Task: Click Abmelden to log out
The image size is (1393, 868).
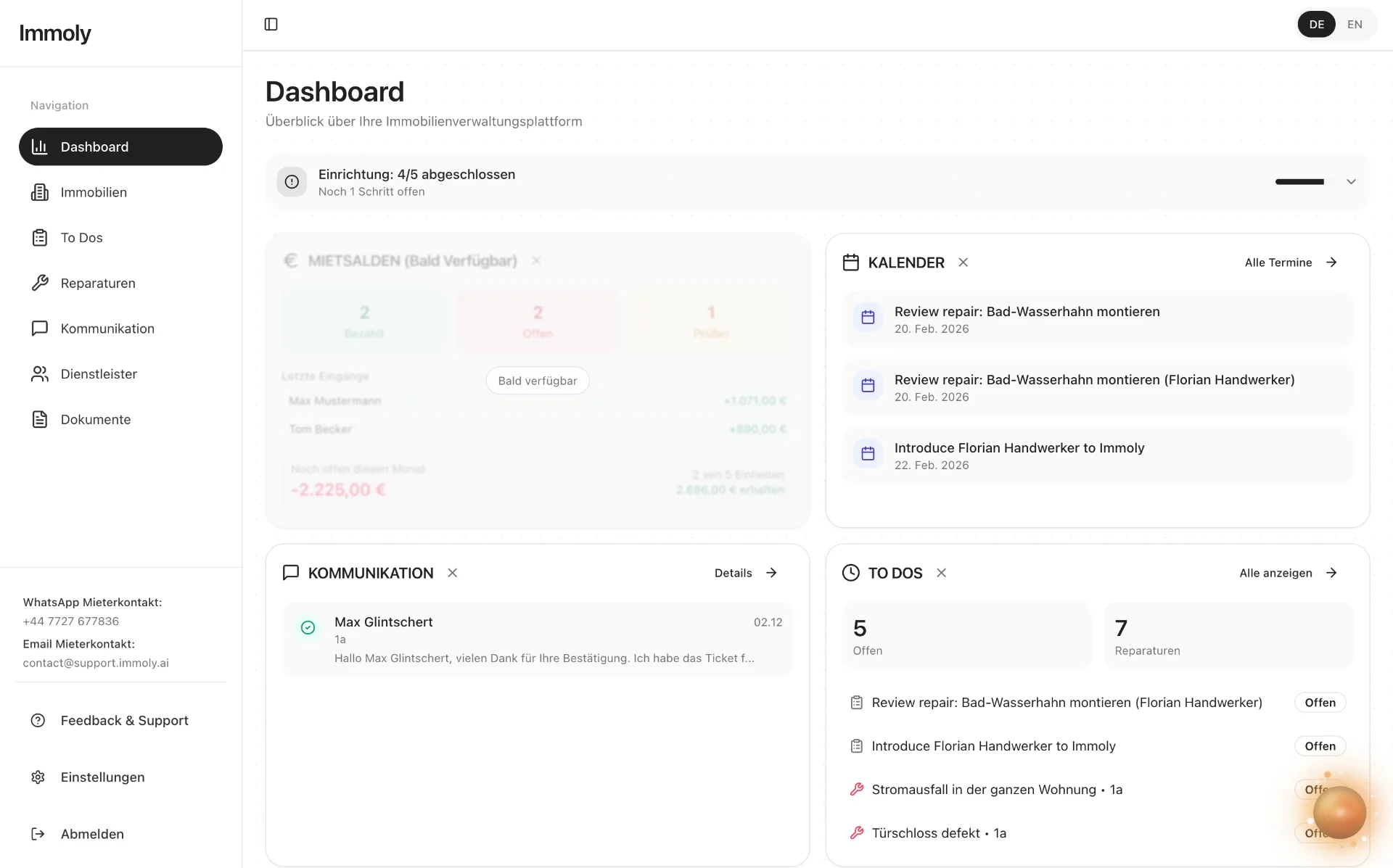Action: tap(120, 834)
